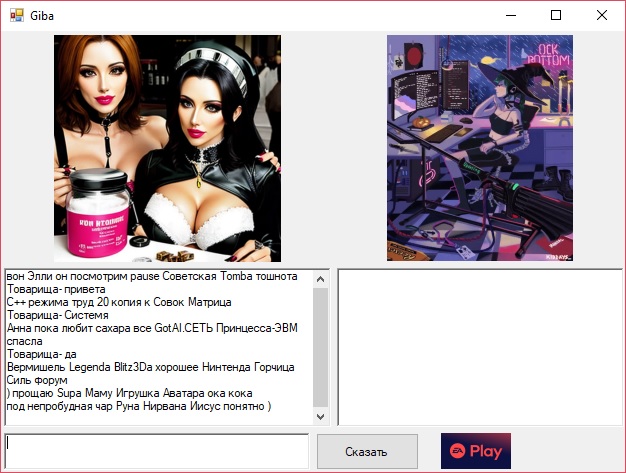Click the Giba app icon in title bar

(x=16, y=16)
